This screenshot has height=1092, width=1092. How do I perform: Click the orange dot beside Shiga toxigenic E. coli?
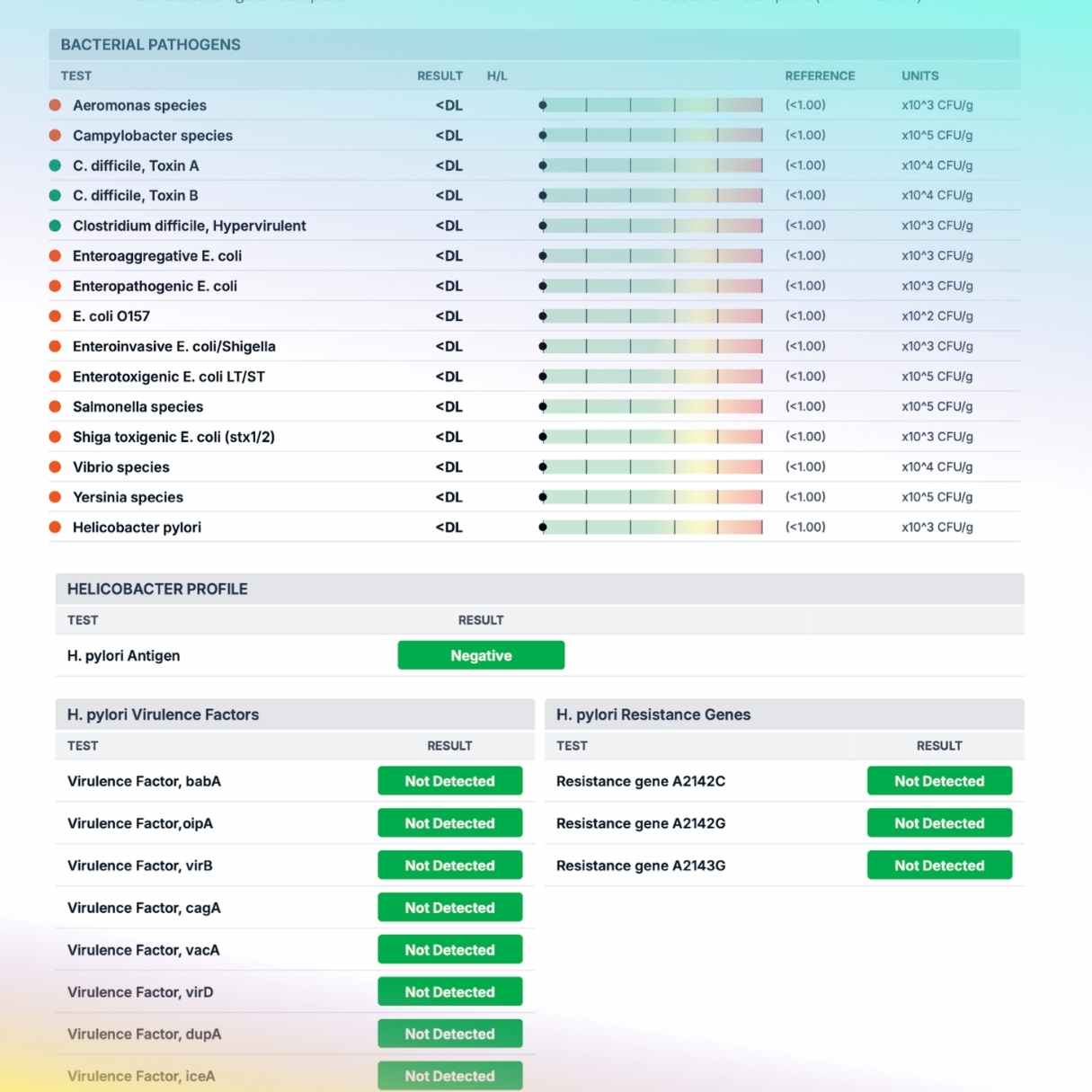(x=55, y=437)
